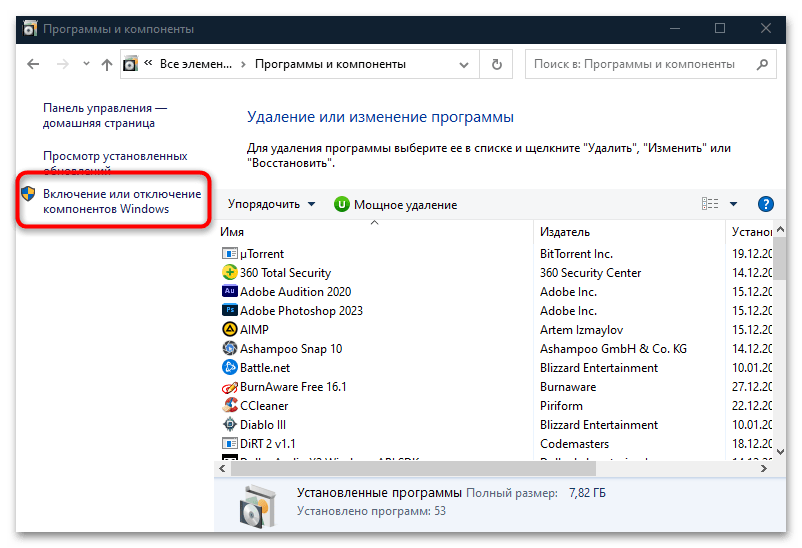Click the search field for programs
The height and width of the screenshot is (548, 802).
point(640,65)
